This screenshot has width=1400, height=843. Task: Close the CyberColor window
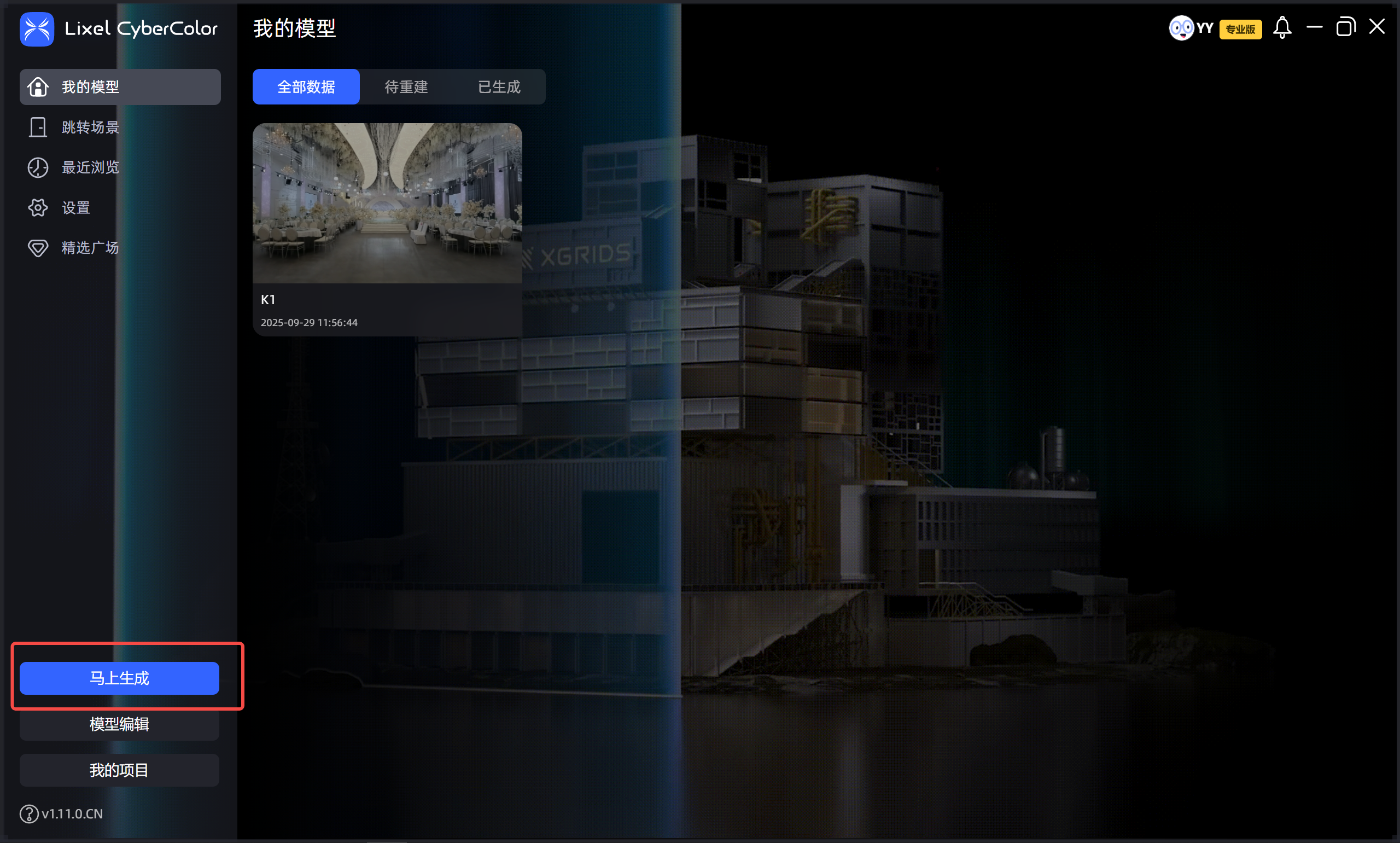(x=1376, y=27)
